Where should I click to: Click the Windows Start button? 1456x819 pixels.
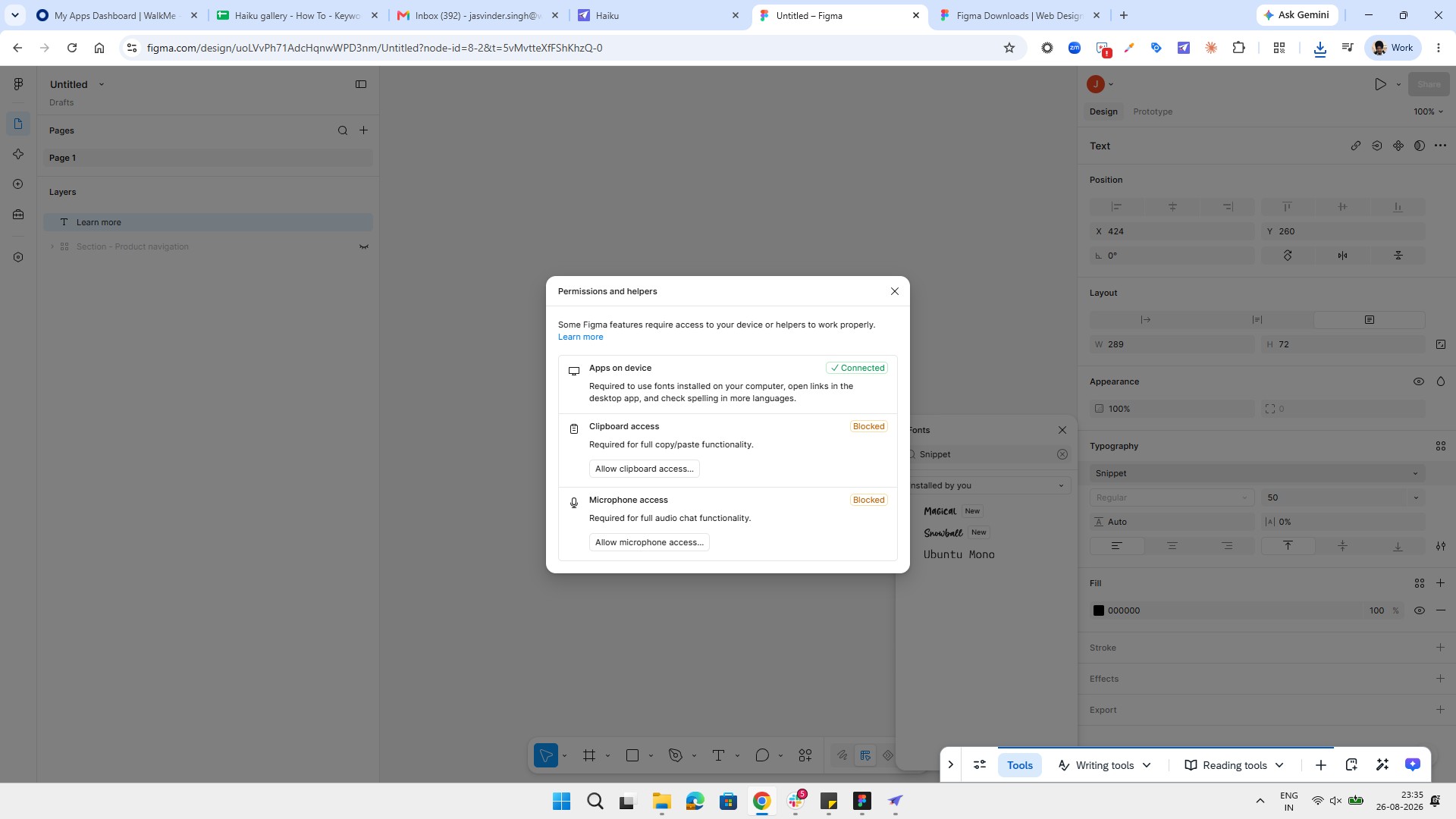coord(561,801)
